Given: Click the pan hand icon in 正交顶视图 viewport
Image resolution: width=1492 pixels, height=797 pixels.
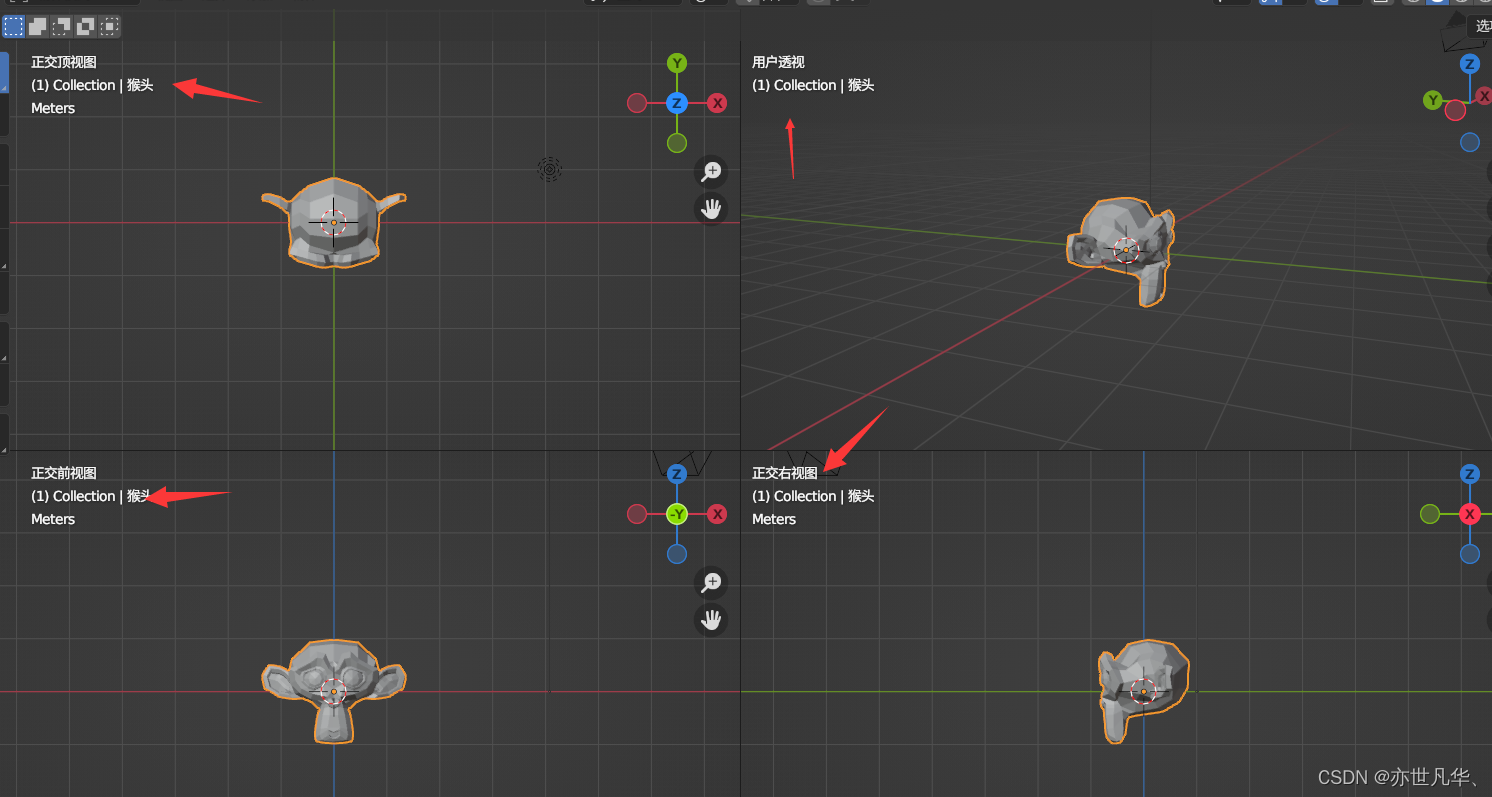Looking at the screenshot, I should point(711,209).
